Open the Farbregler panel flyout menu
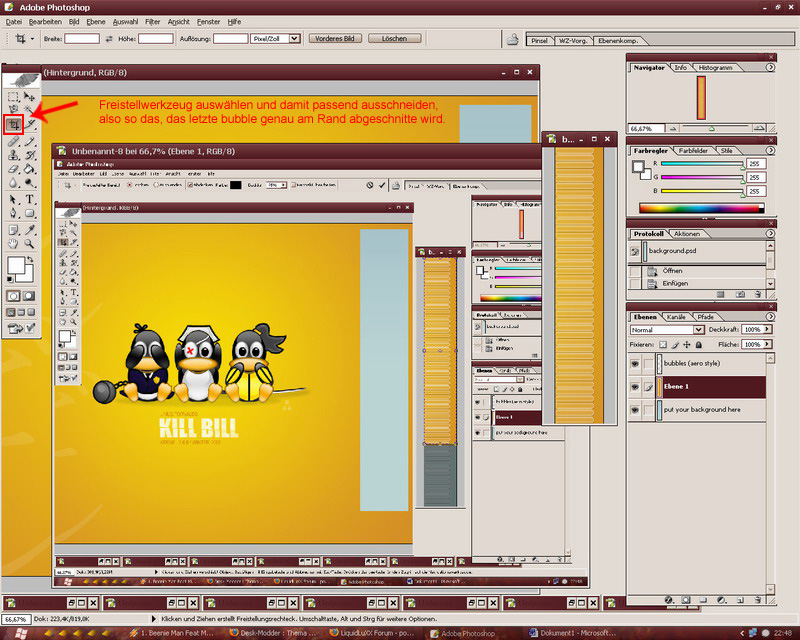Viewport: 800px width, 640px height. [x=770, y=151]
